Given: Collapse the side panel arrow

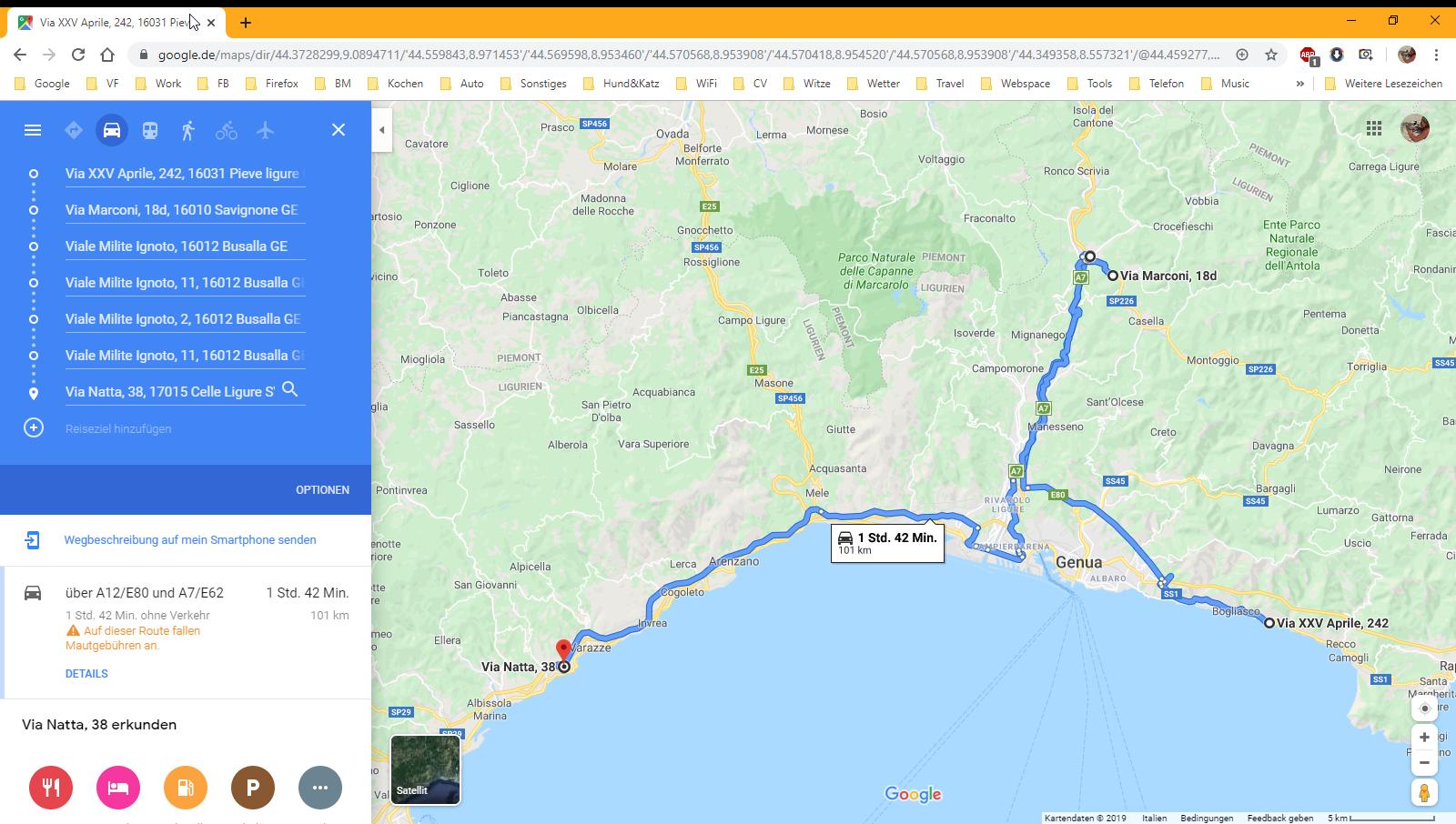Looking at the screenshot, I should click(382, 130).
